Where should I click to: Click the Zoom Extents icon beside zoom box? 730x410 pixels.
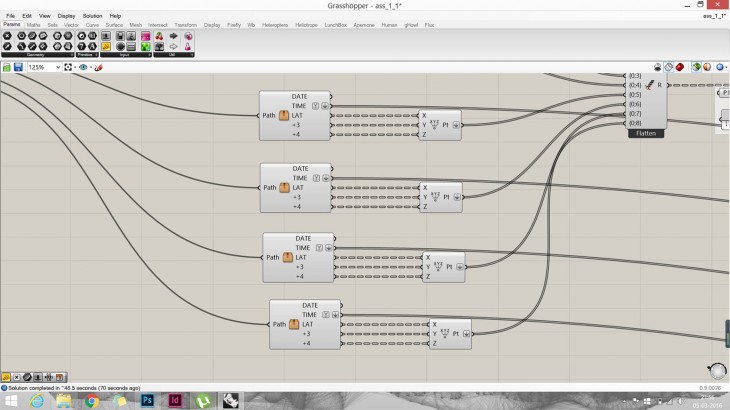click(x=68, y=67)
